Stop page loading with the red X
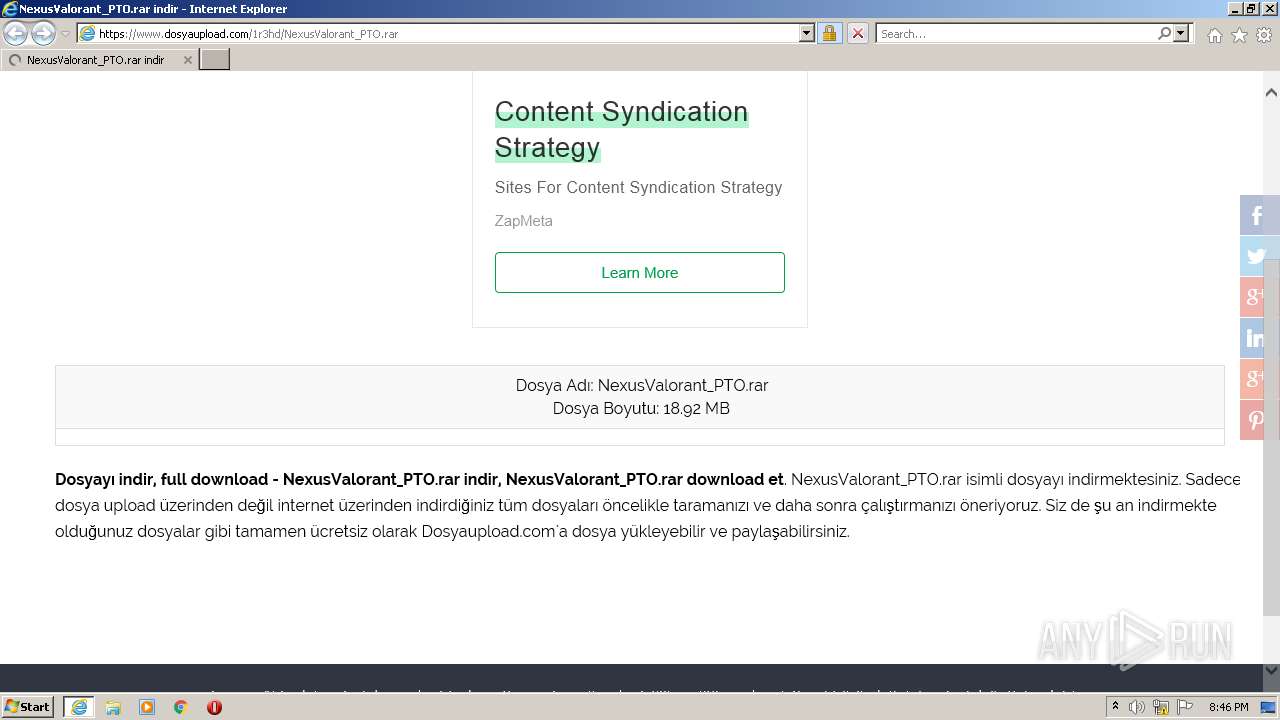This screenshot has height=720, width=1280. point(857,33)
